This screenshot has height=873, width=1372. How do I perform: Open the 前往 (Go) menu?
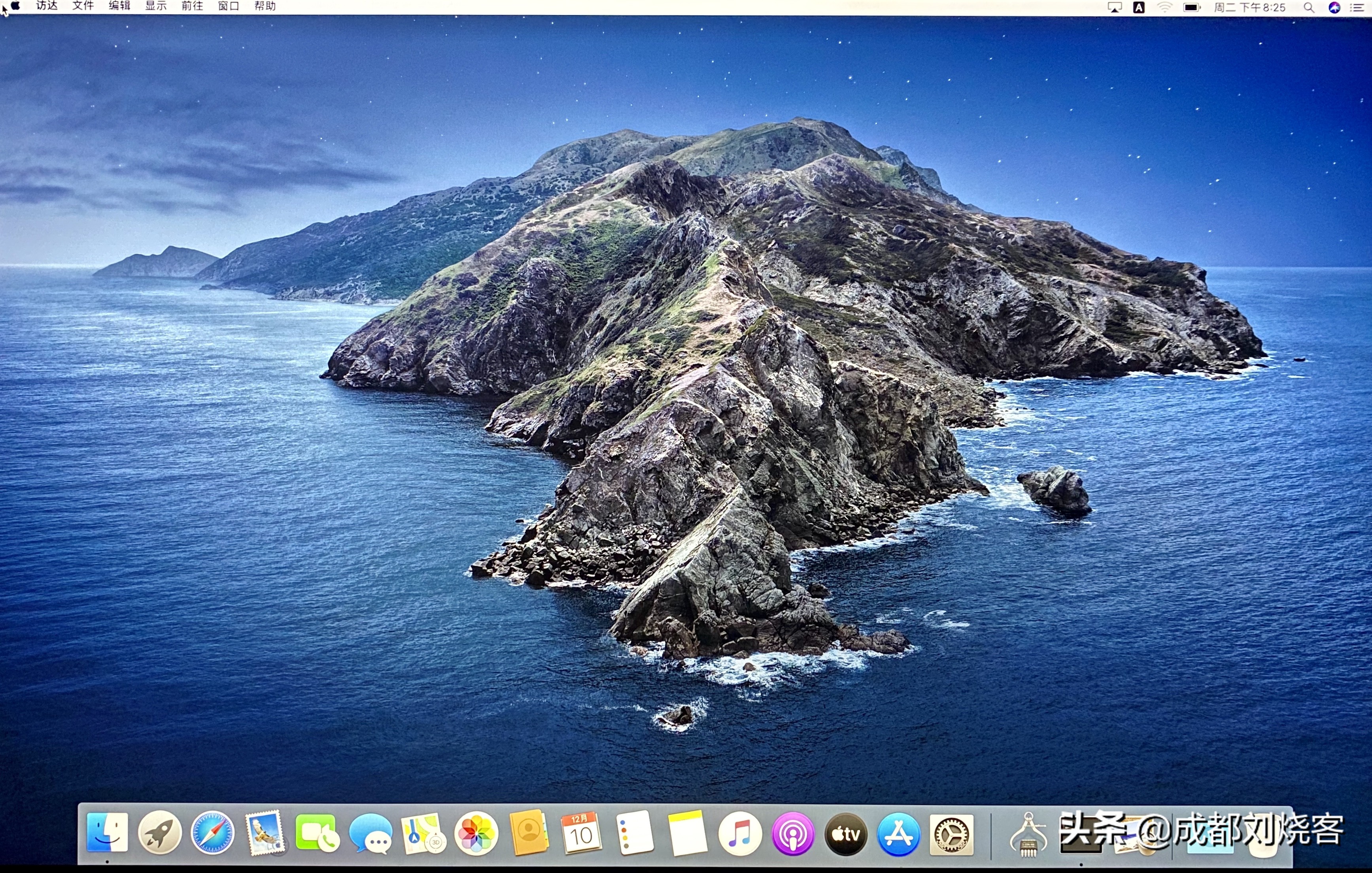click(192, 6)
